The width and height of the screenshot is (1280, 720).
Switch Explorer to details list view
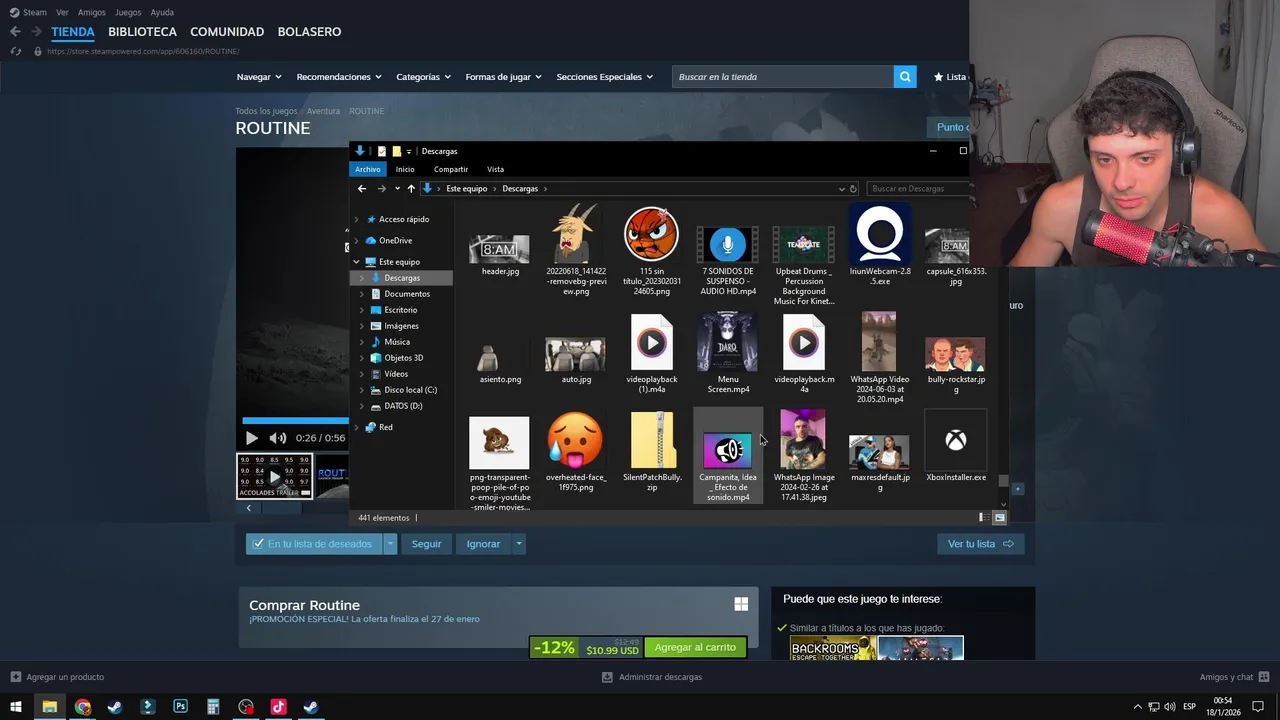click(982, 518)
